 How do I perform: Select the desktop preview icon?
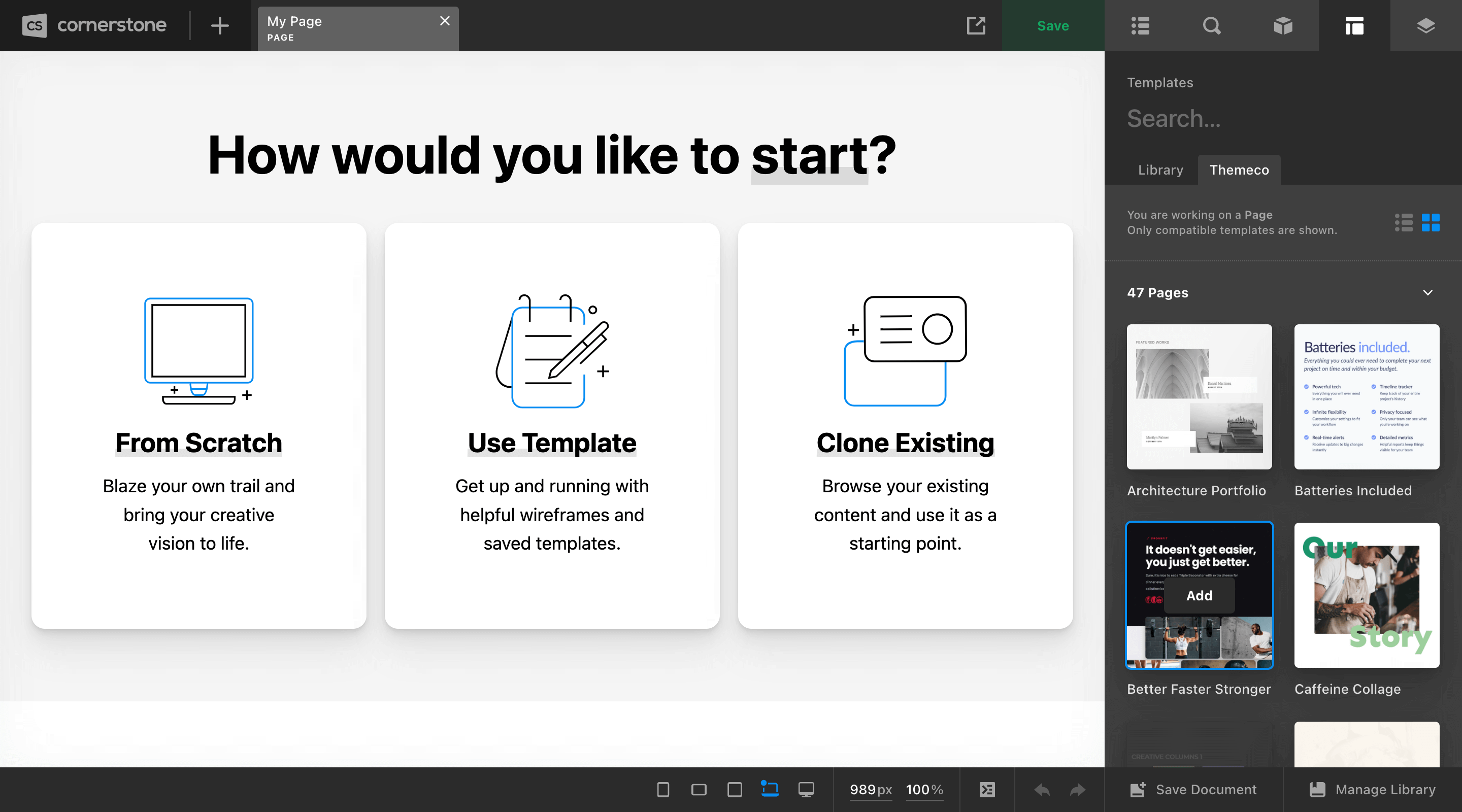click(807, 789)
